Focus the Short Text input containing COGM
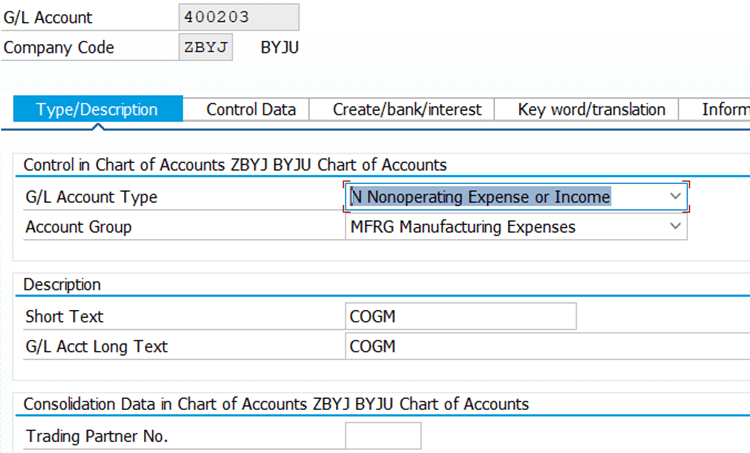 click(460, 317)
